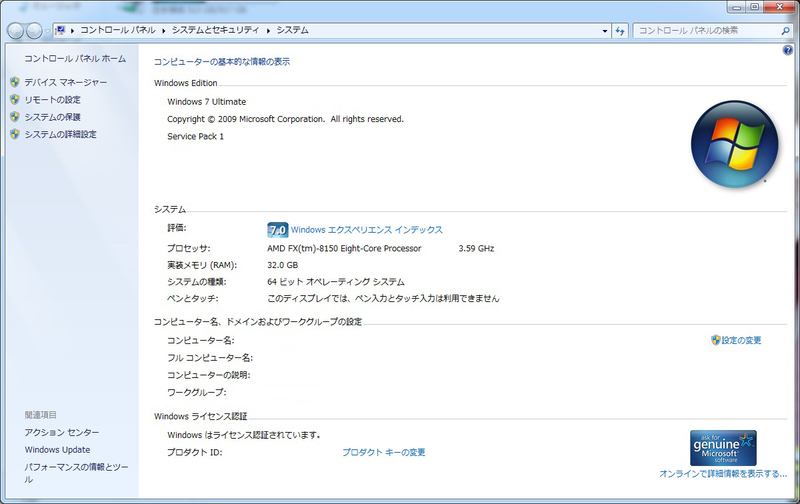Open Windows Update in related items
800x504 pixels.
tap(57, 449)
